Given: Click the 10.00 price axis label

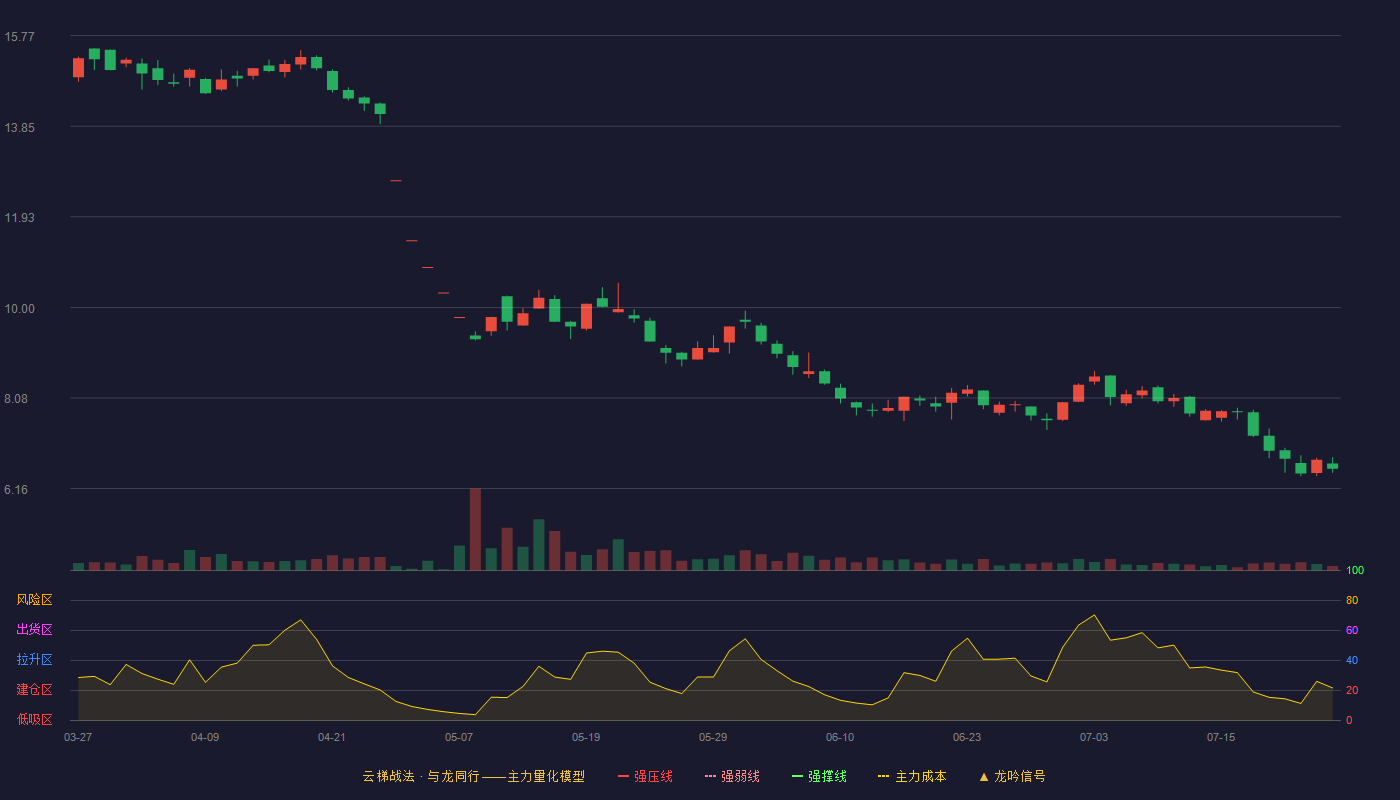Looking at the screenshot, I should [19, 309].
